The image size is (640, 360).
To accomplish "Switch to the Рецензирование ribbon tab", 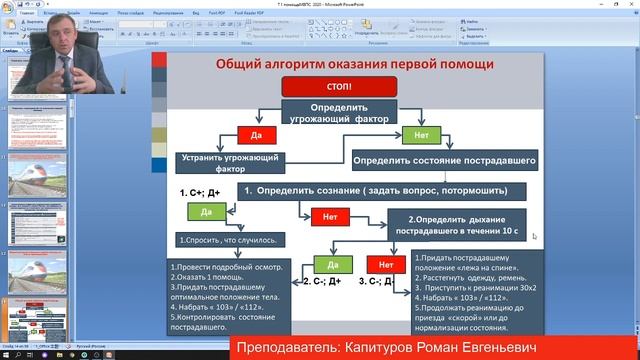I will tap(168, 13).
